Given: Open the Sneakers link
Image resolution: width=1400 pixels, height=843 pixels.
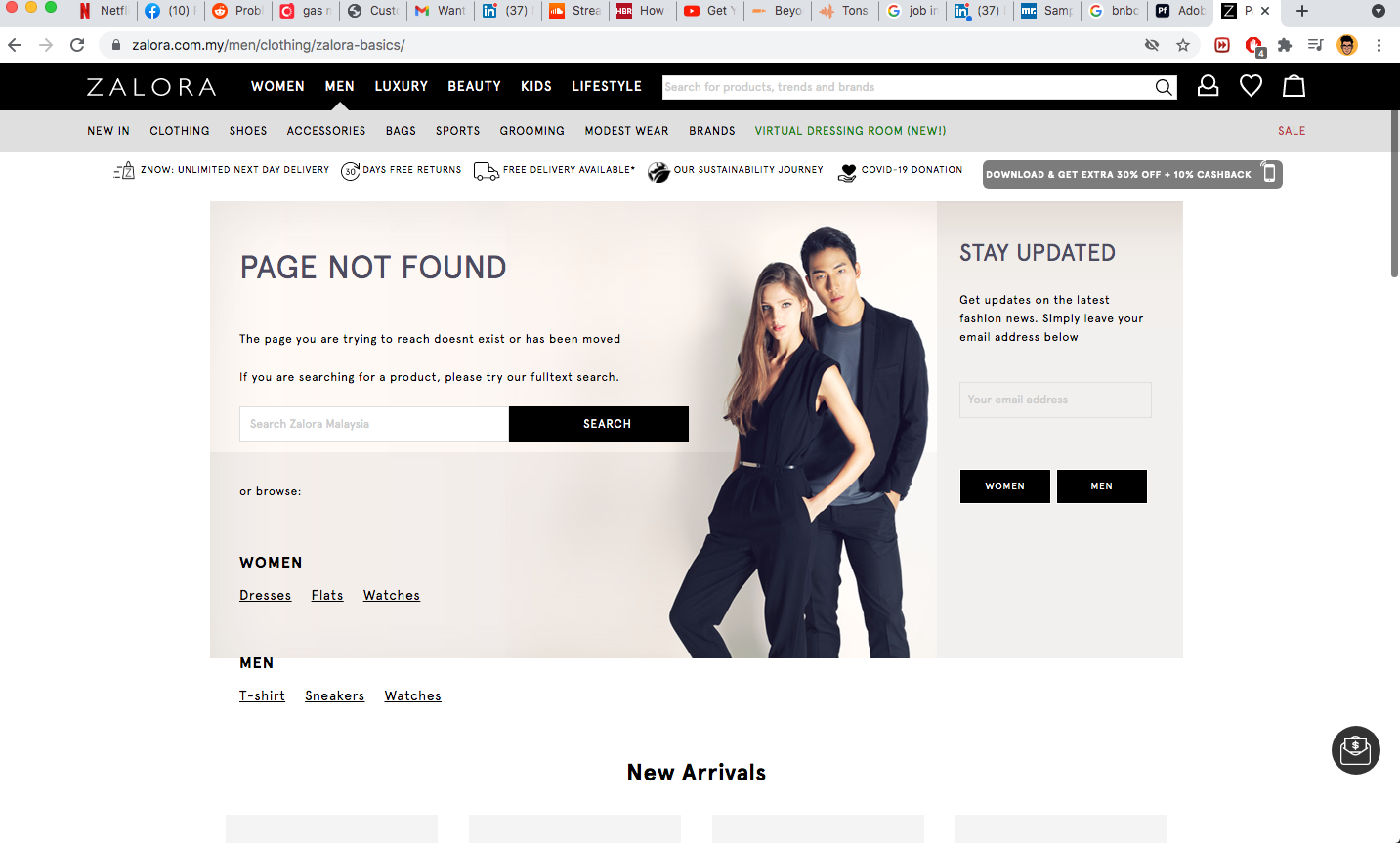Looking at the screenshot, I should click(334, 696).
